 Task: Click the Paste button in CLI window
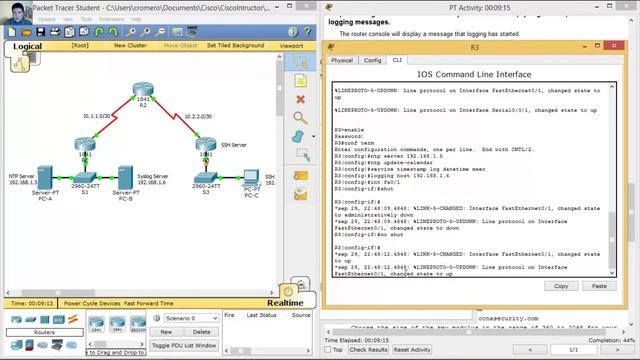599,286
